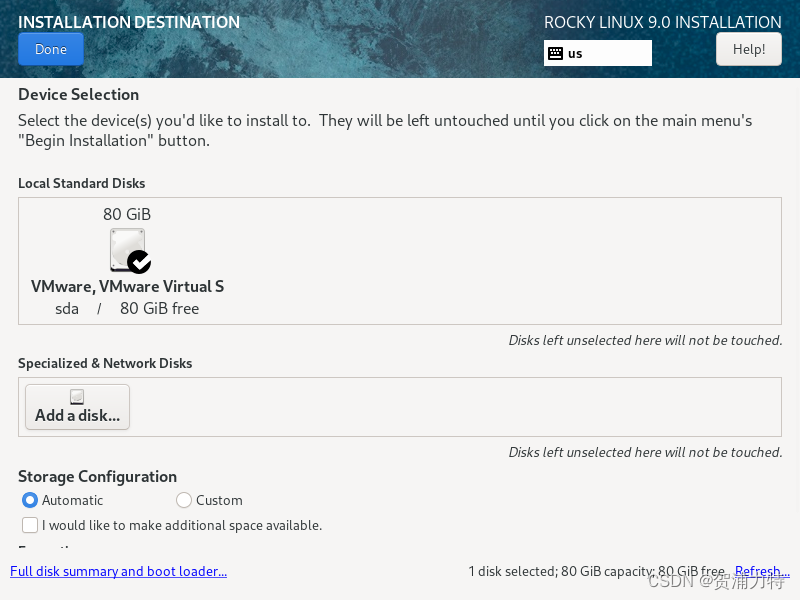800x600 pixels.
Task: Click the keyboard layout icon
Action: click(555, 53)
